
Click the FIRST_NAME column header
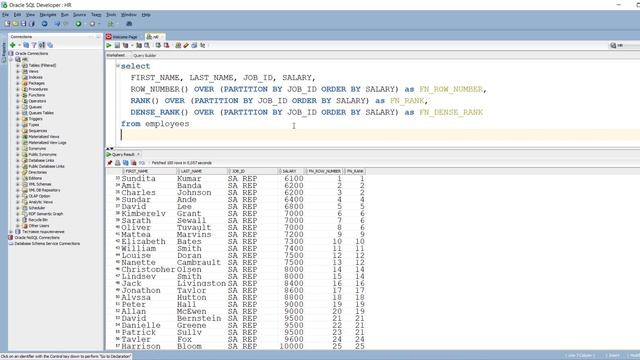[149, 171]
